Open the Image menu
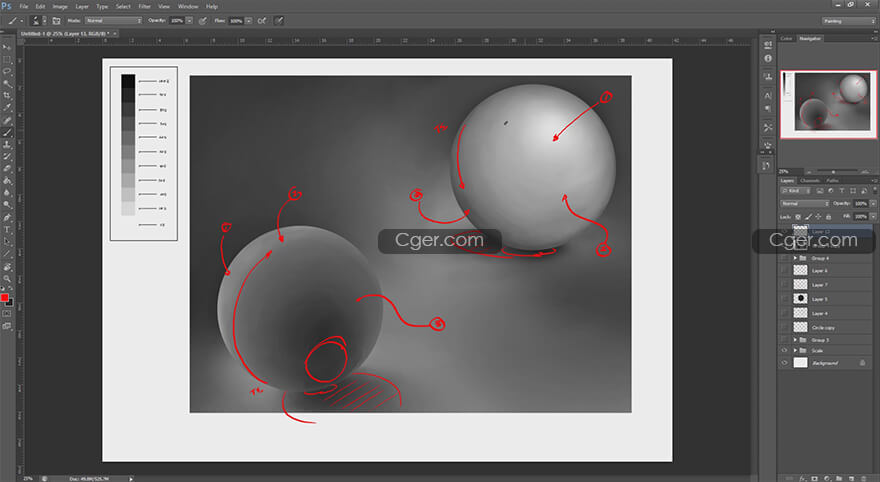Viewport: 880px width, 482px height. [60, 6]
